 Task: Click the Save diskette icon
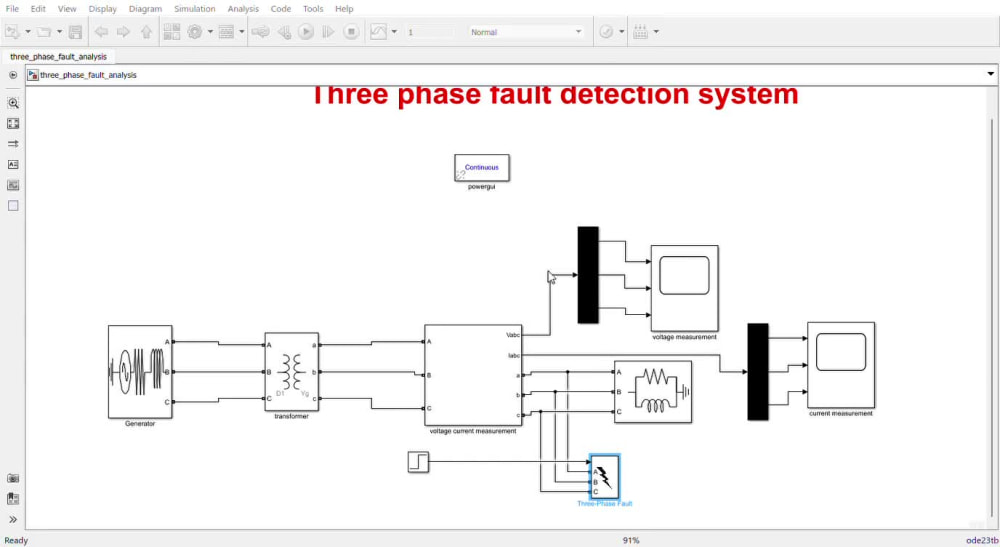point(75,32)
